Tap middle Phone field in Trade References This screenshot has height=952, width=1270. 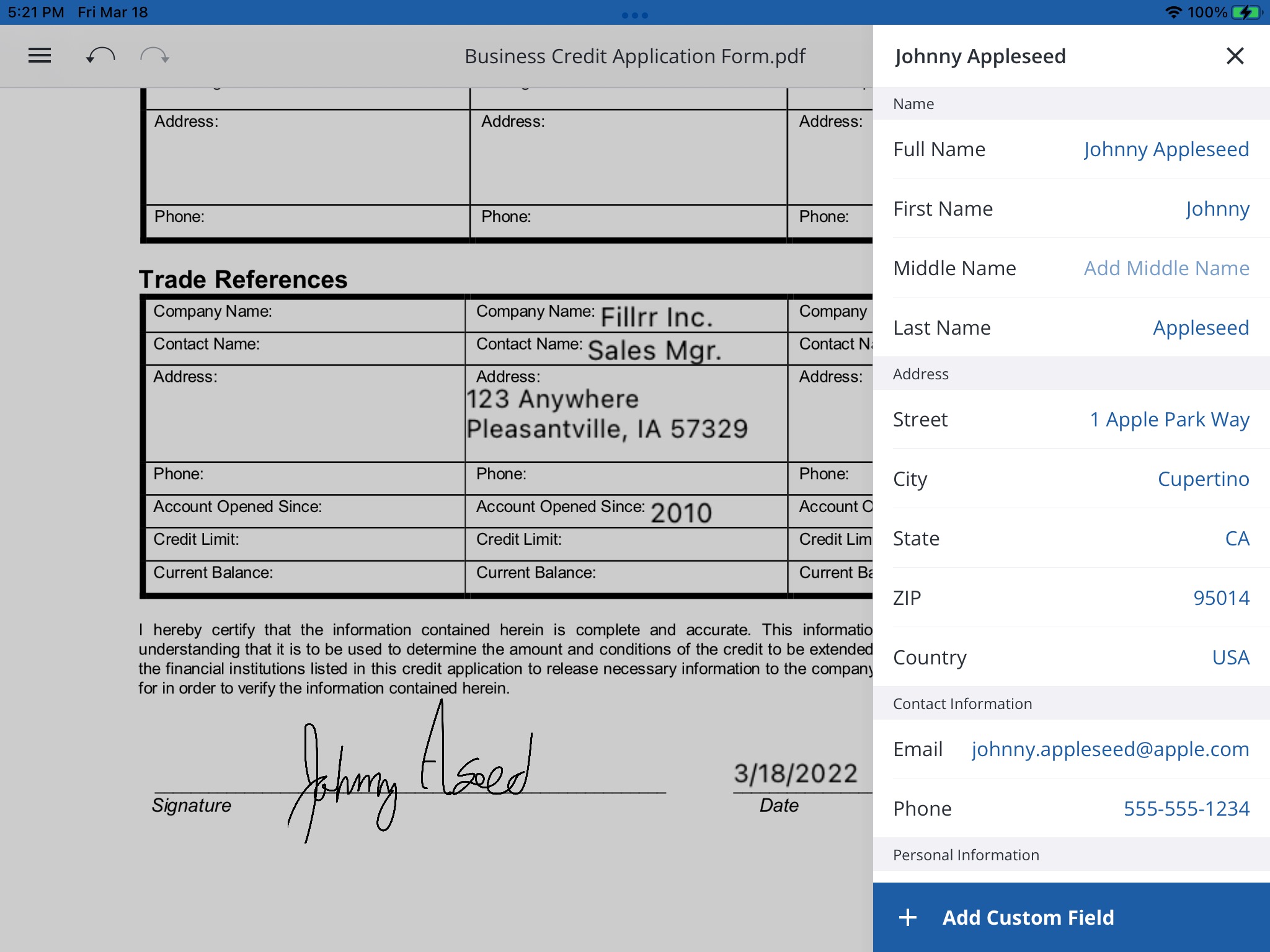pyautogui.click(x=626, y=478)
